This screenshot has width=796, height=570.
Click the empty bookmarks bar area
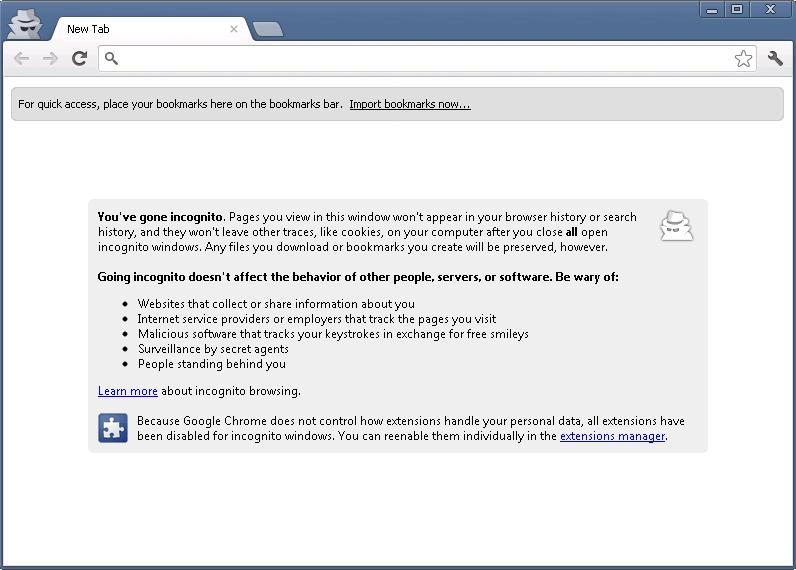(x=627, y=104)
